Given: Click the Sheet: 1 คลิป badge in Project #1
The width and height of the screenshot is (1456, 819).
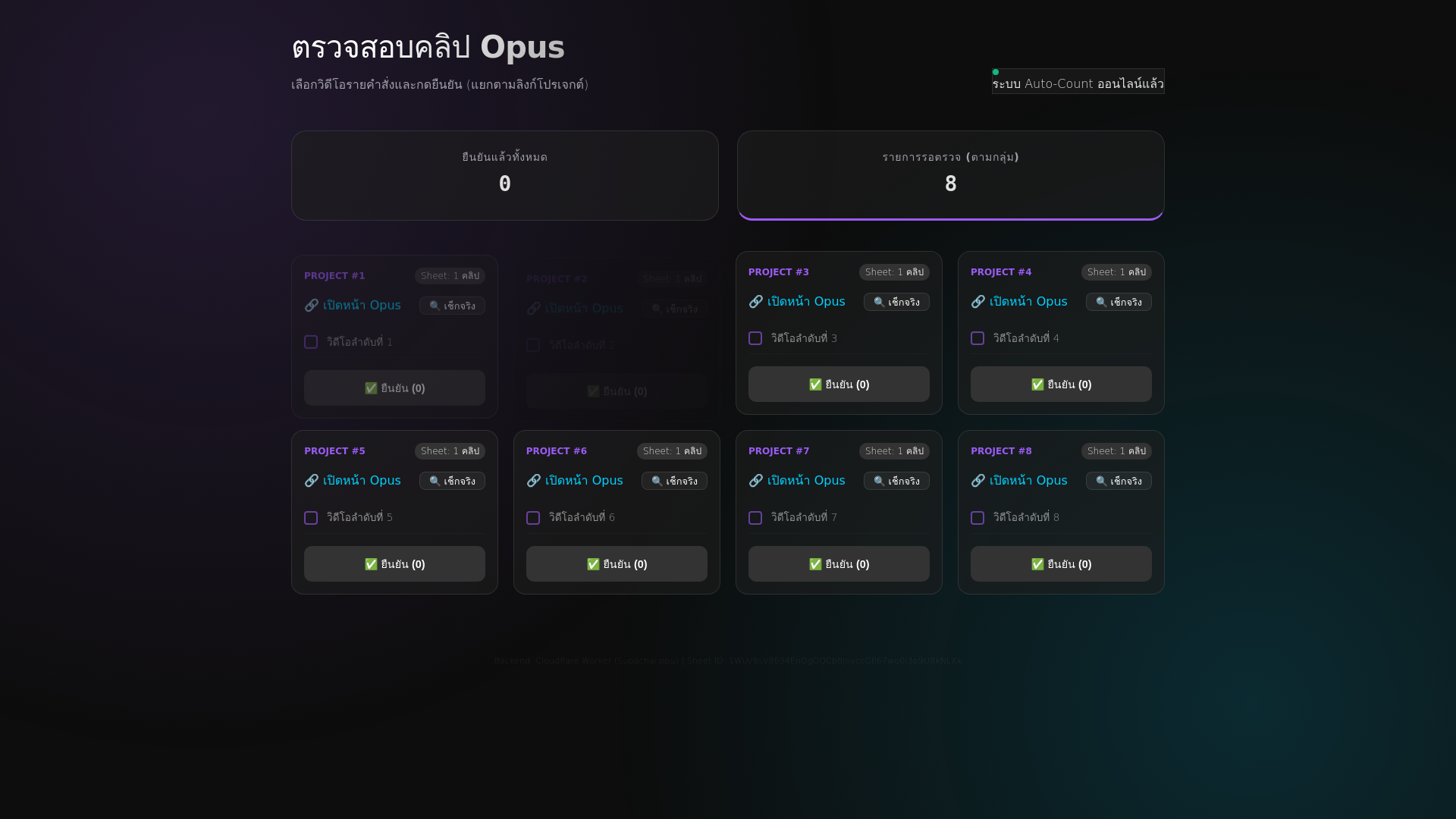Looking at the screenshot, I should point(450,276).
